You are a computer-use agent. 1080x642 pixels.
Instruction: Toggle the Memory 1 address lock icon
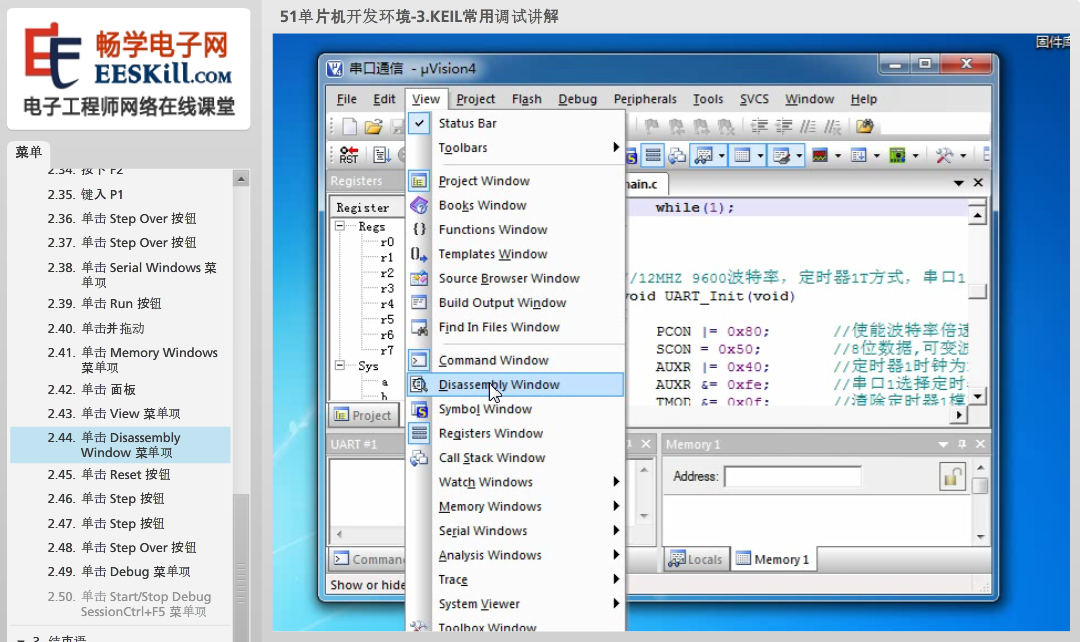point(952,476)
